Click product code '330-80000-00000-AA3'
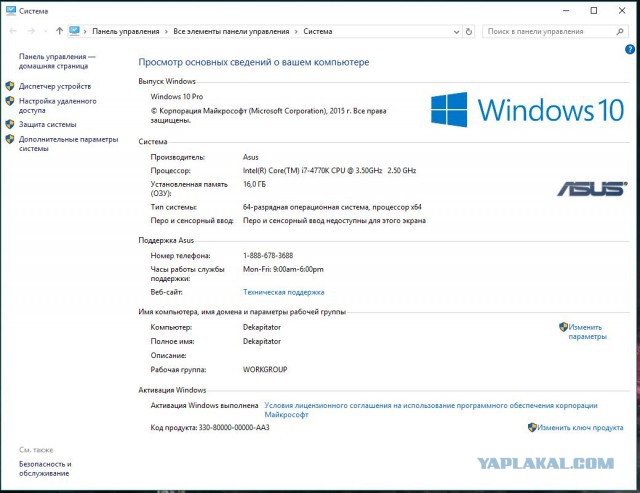Image resolution: width=640 pixels, height=493 pixels. [234, 428]
